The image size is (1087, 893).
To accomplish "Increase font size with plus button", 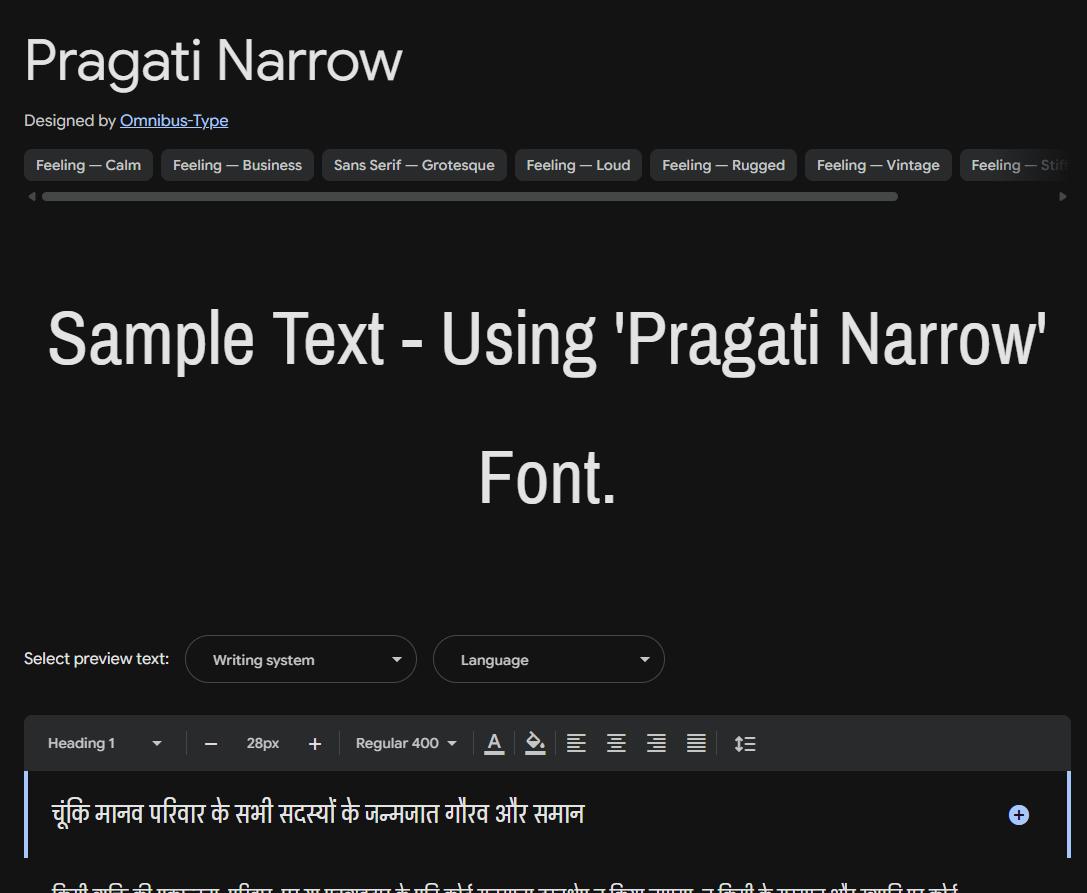I will click(315, 744).
